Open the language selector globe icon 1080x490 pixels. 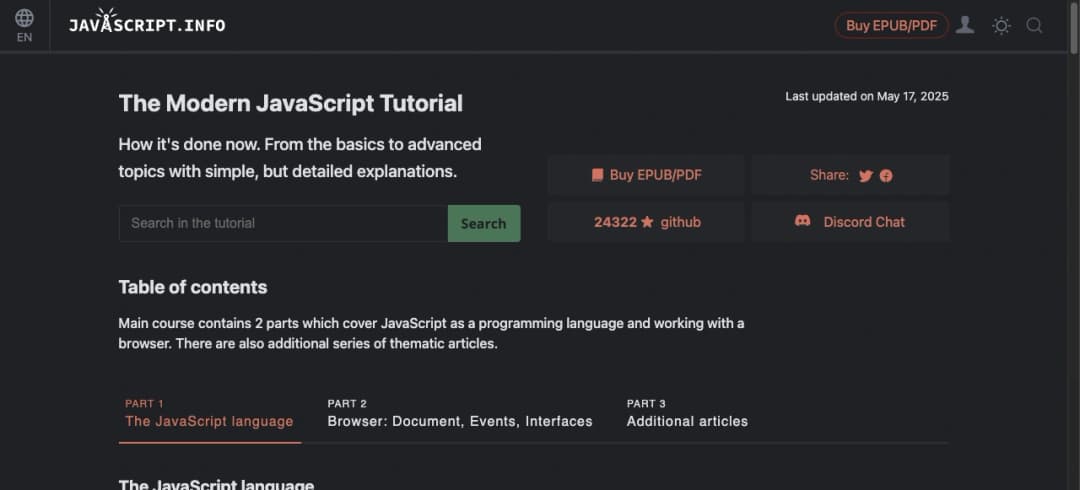[x=24, y=18]
